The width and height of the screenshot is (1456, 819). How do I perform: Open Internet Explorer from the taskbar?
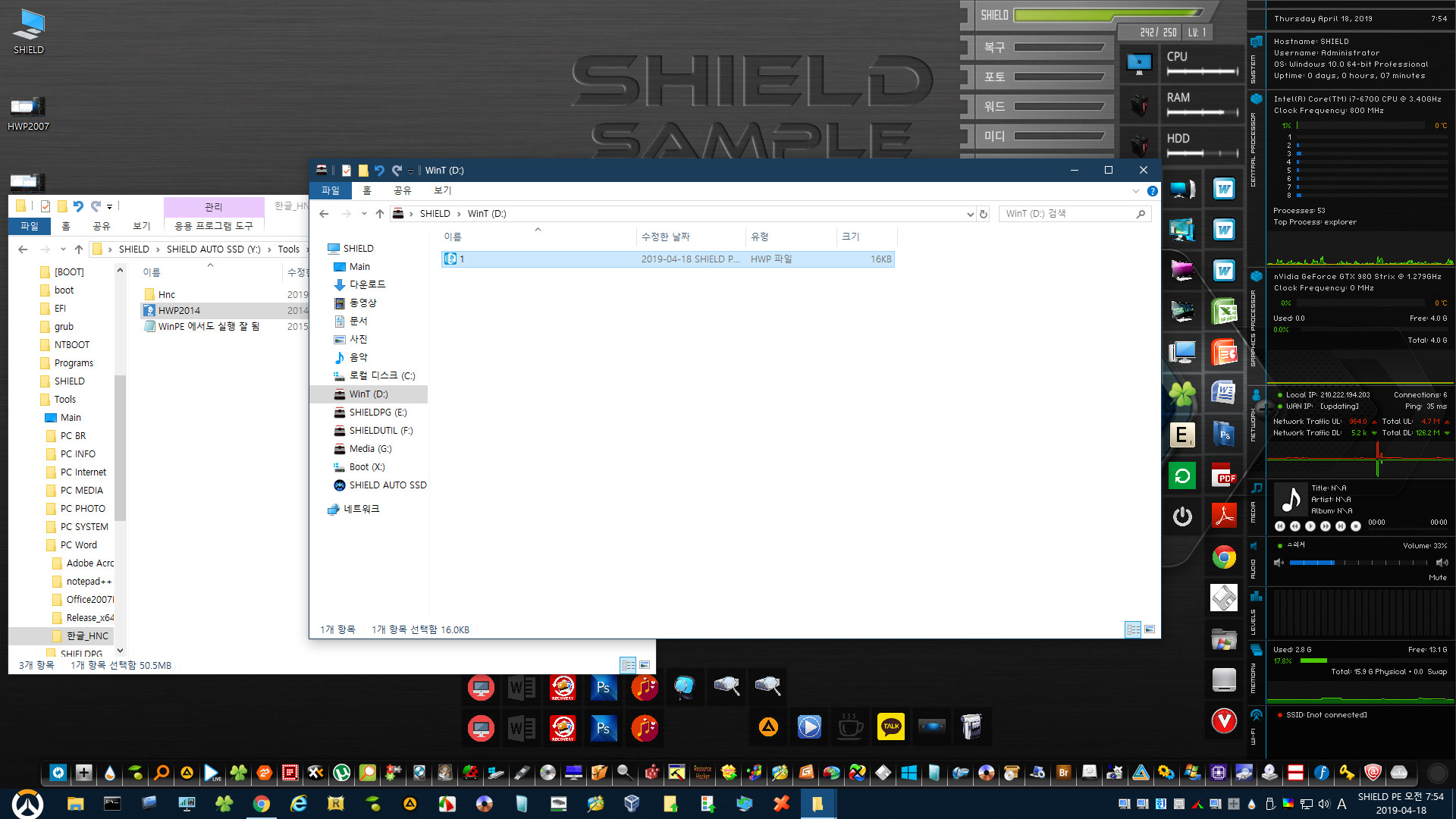298,804
